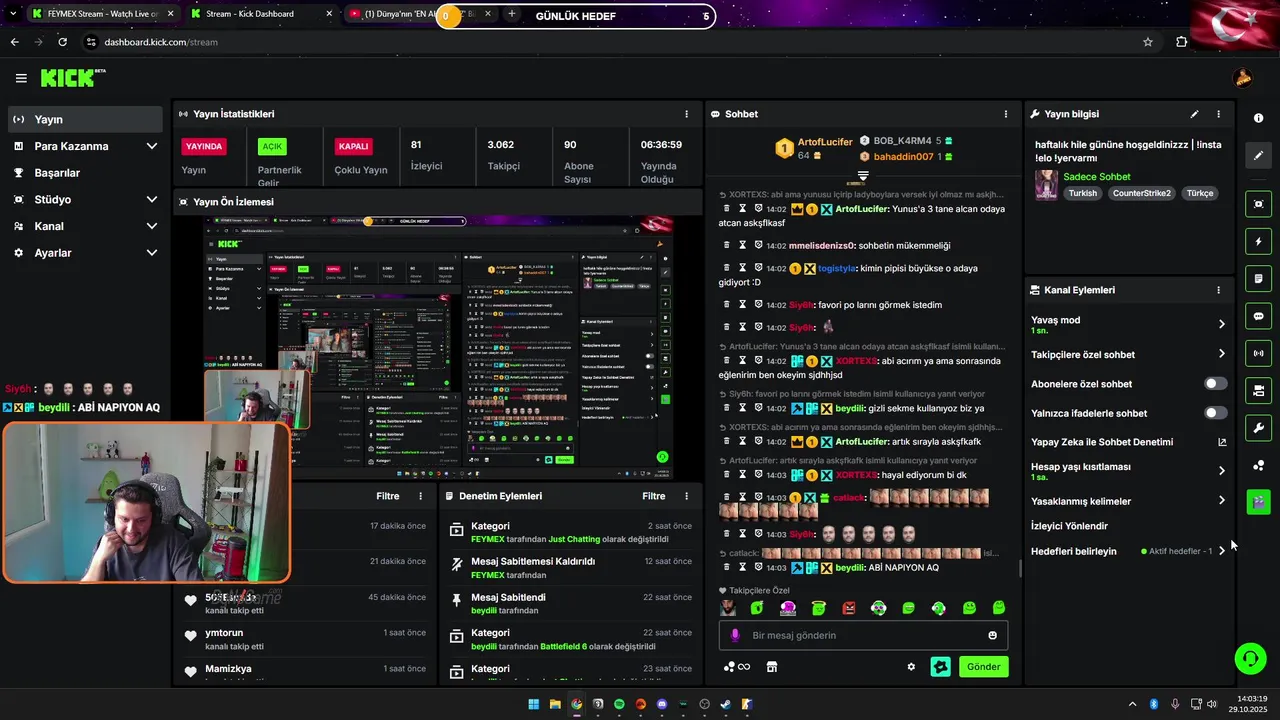The width and height of the screenshot is (1280, 720).
Task: Open the Yayın bilgisi three-dot menu
Action: pyautogui.click(x=1218, y=114)
